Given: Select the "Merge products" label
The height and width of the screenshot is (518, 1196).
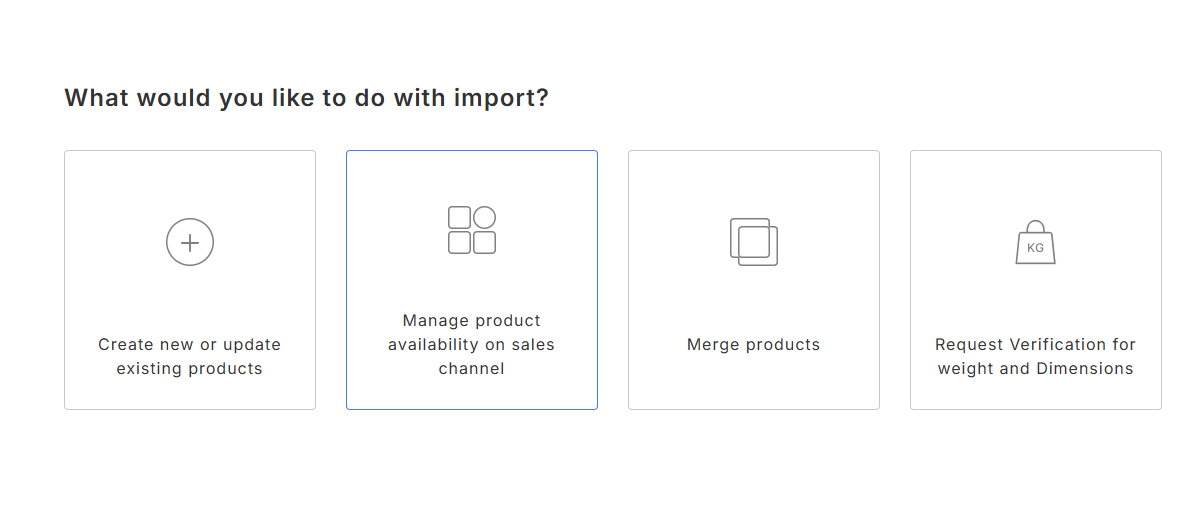Looking at the screenshot, I should (x=754, y=344).
